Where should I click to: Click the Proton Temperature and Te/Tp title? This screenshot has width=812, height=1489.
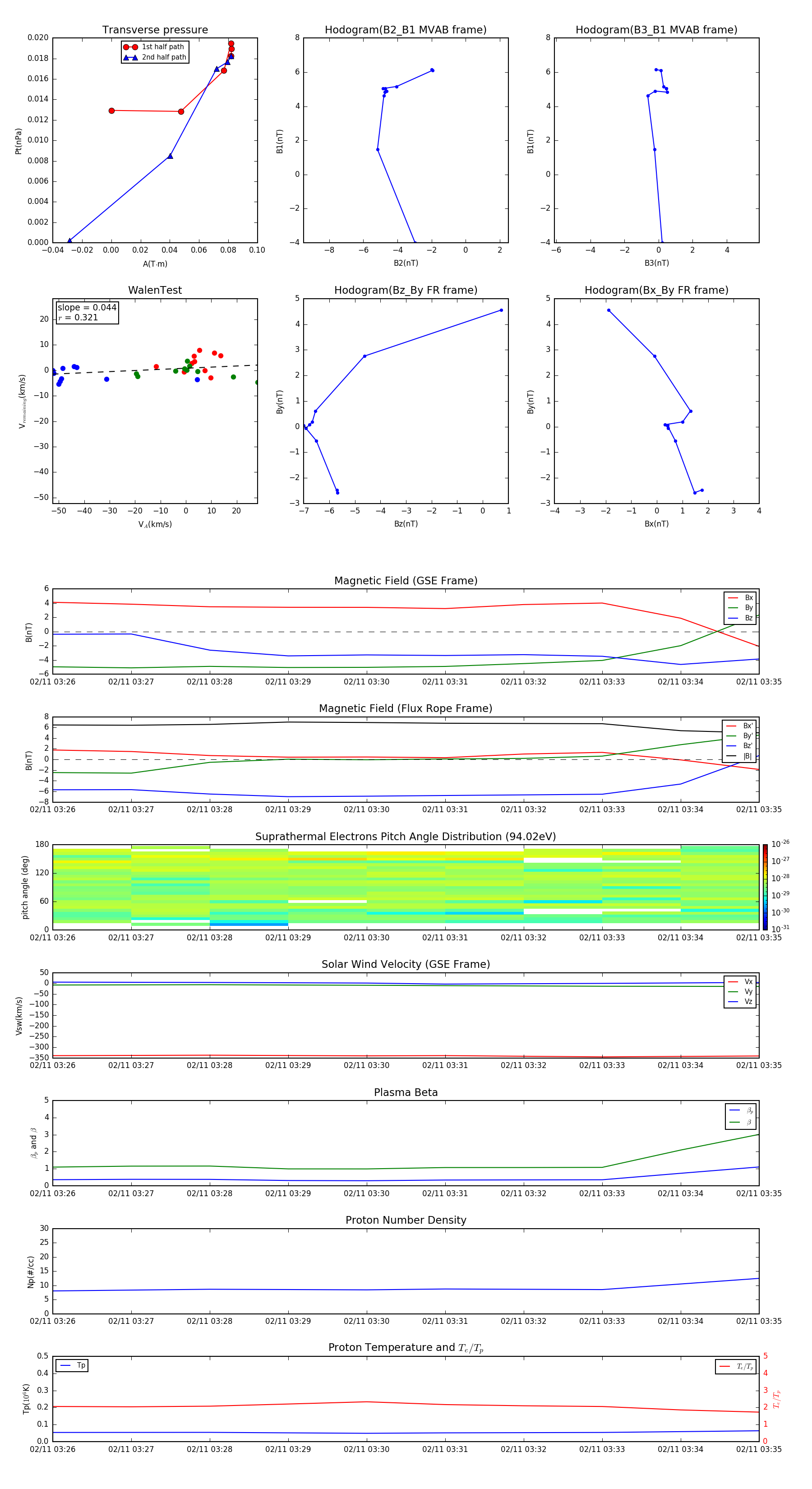[406, 1348]
